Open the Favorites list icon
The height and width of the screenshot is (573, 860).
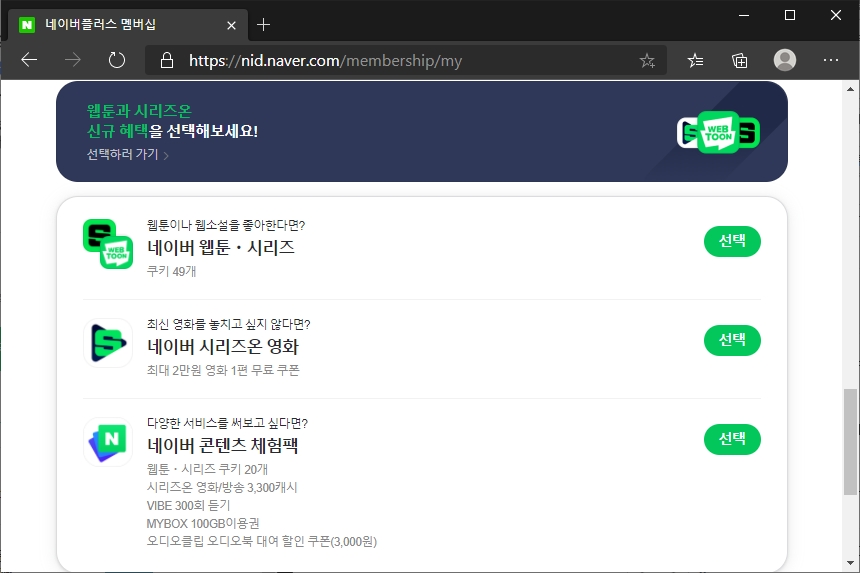[x=695, y=60]
